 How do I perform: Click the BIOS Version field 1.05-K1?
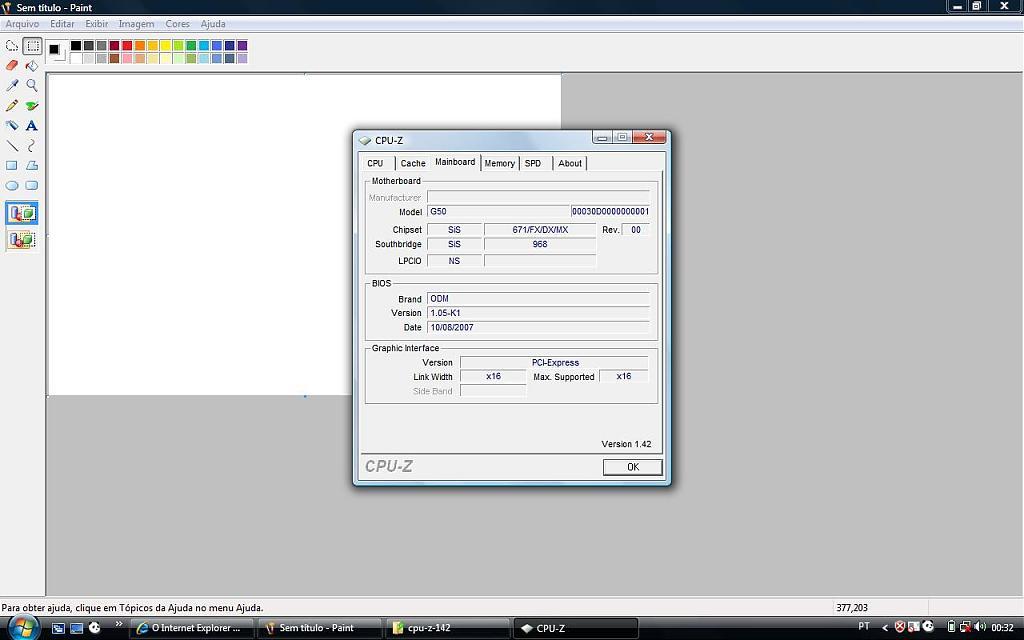[538, 313]
